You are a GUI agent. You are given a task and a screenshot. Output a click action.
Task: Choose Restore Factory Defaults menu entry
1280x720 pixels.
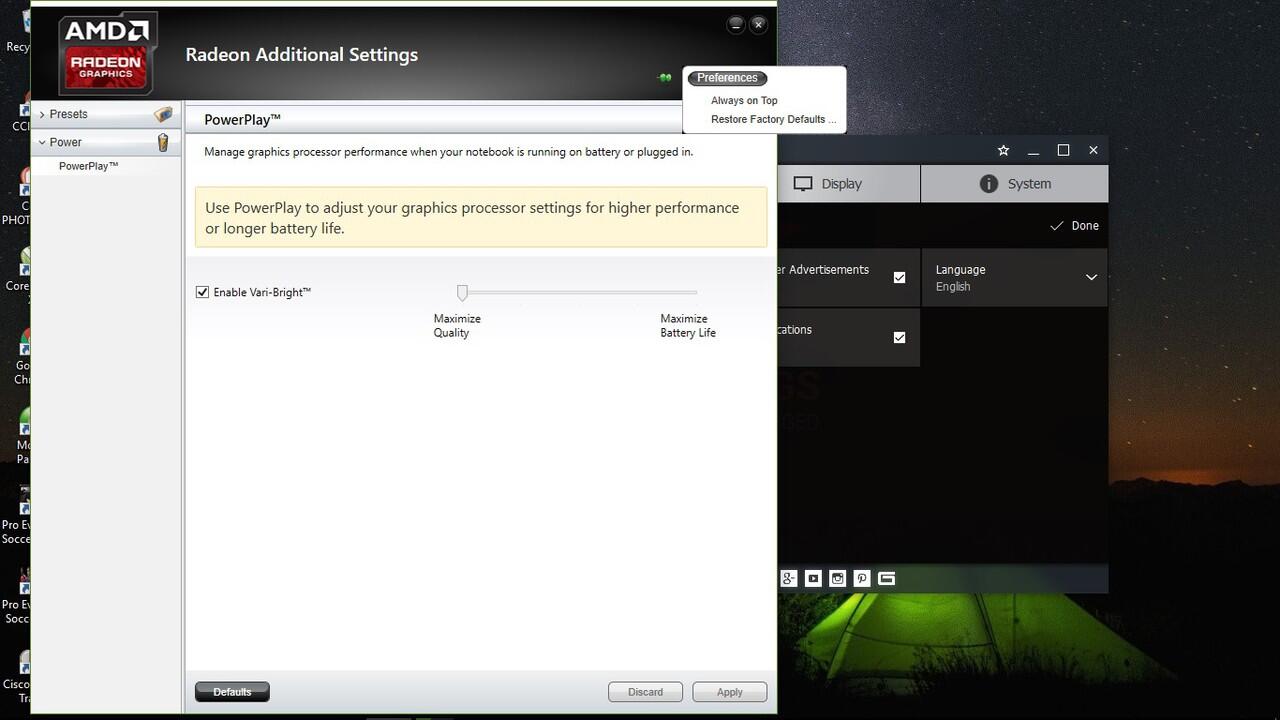click(772, 119)
